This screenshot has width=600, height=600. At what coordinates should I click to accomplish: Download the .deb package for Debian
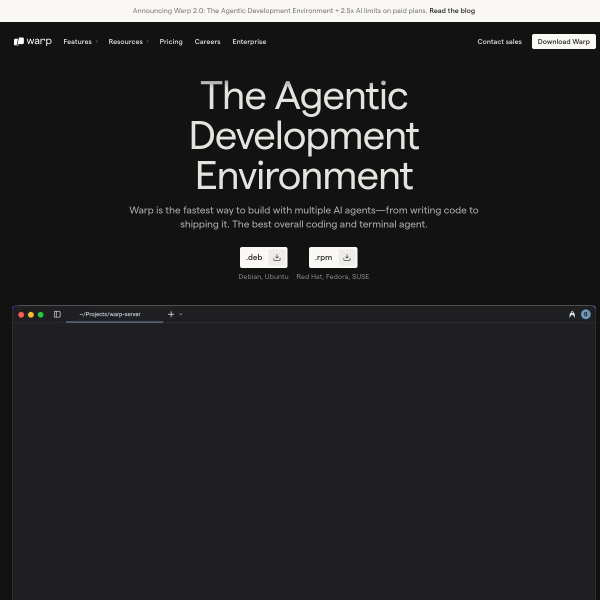255,257
